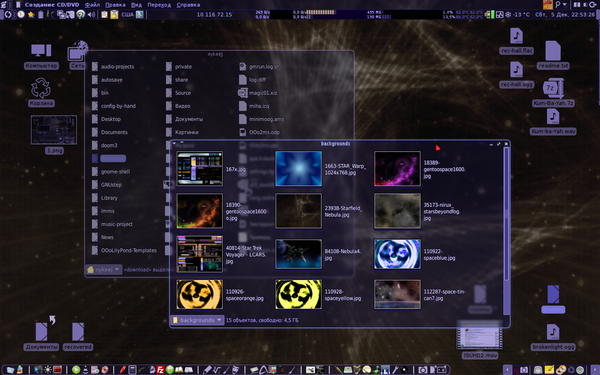Click the США keyboard layout indicator
The height and width of the screenshot is (375, 600).
pos(127,15)
